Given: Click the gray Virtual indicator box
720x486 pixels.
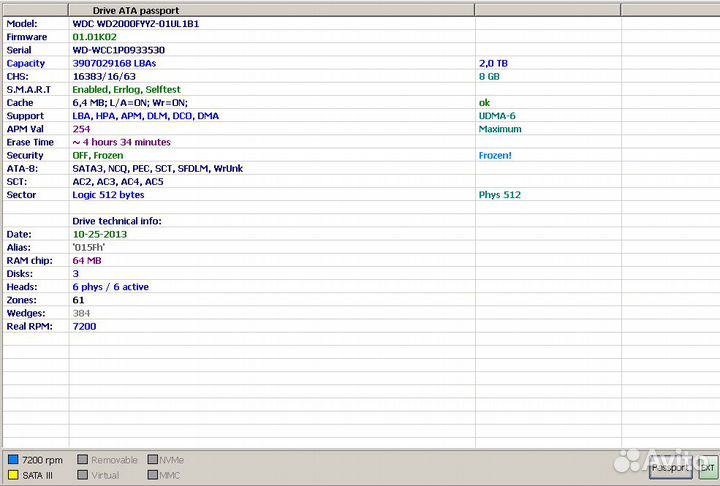Looking at the screenshot, I should [83, 475].
